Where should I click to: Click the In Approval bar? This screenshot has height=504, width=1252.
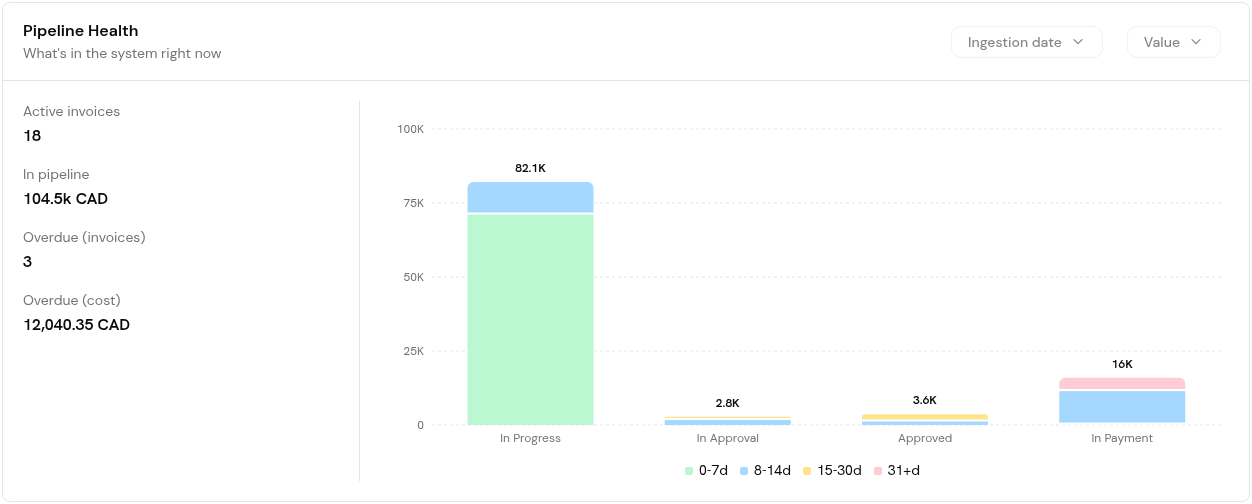coord(728,421)
